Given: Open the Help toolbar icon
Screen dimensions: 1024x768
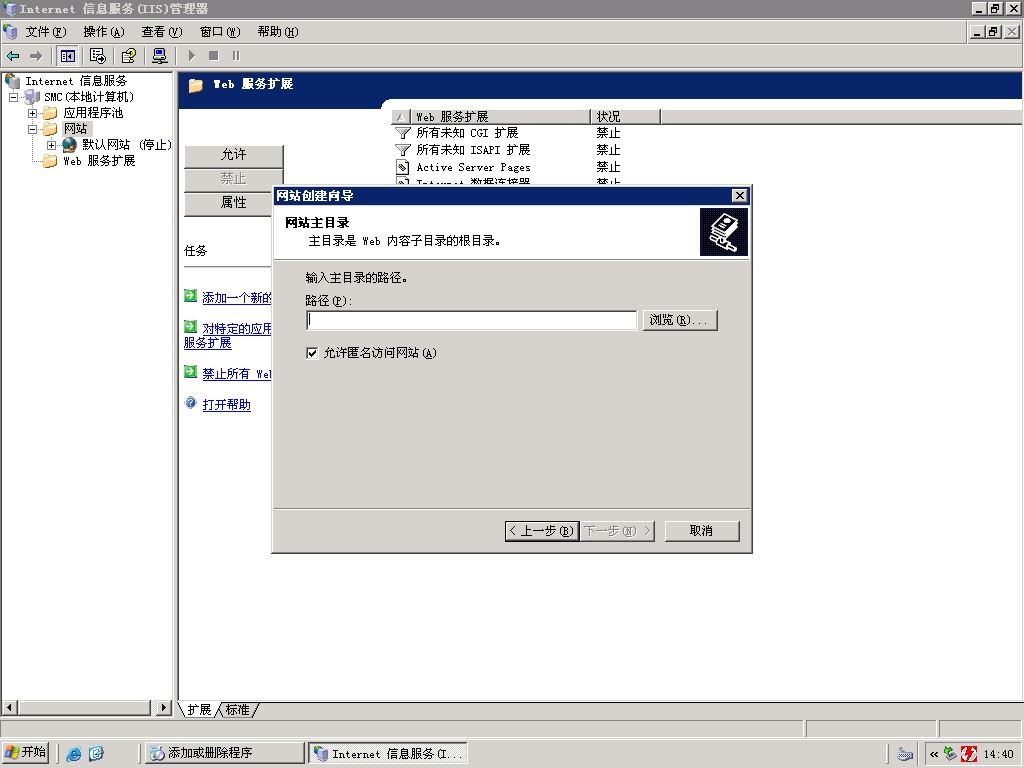Looking at the screenshot, I should pos(129,56).
